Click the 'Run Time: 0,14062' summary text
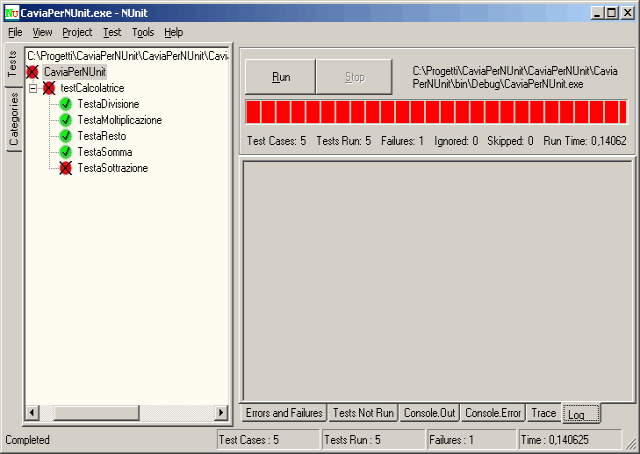The width and height of the screenshot is (640, 454). [x=584, y=141]
